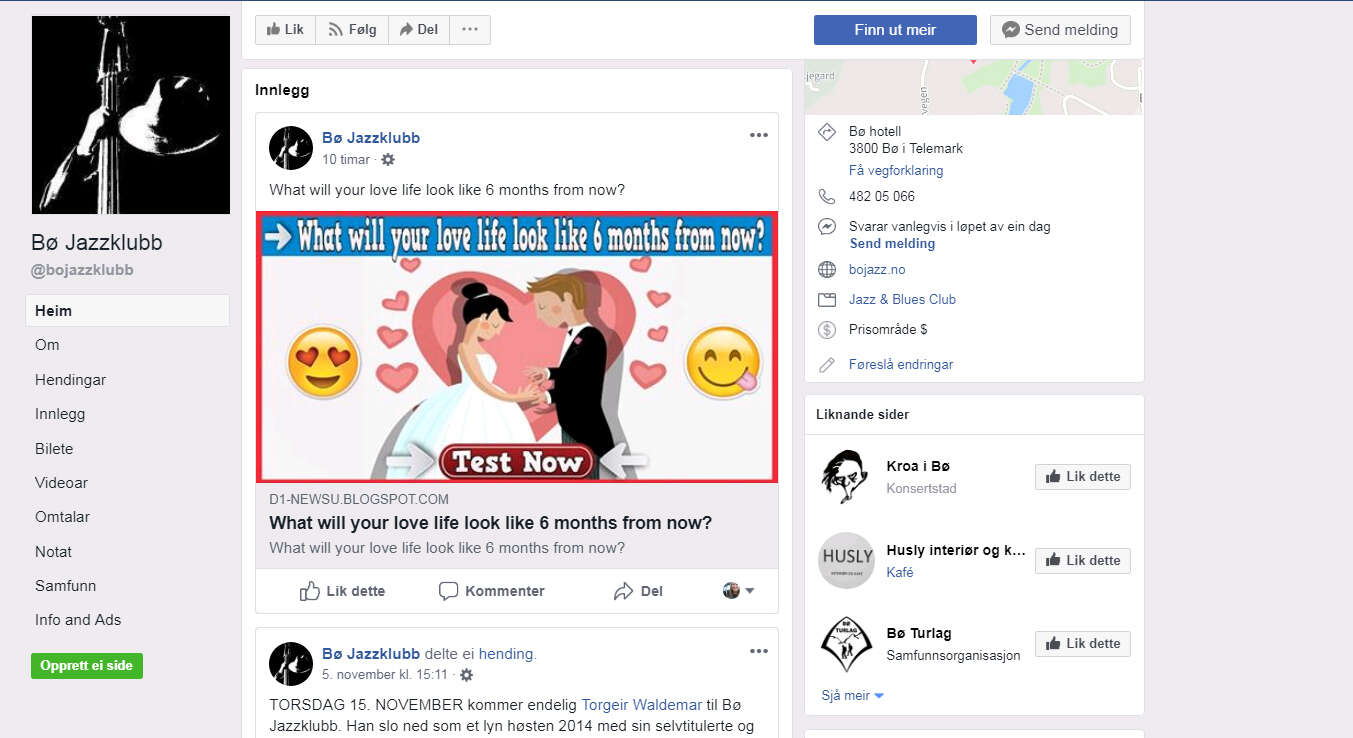
Task: Click the Bø Turlag page logo
Action: [845, 644]
